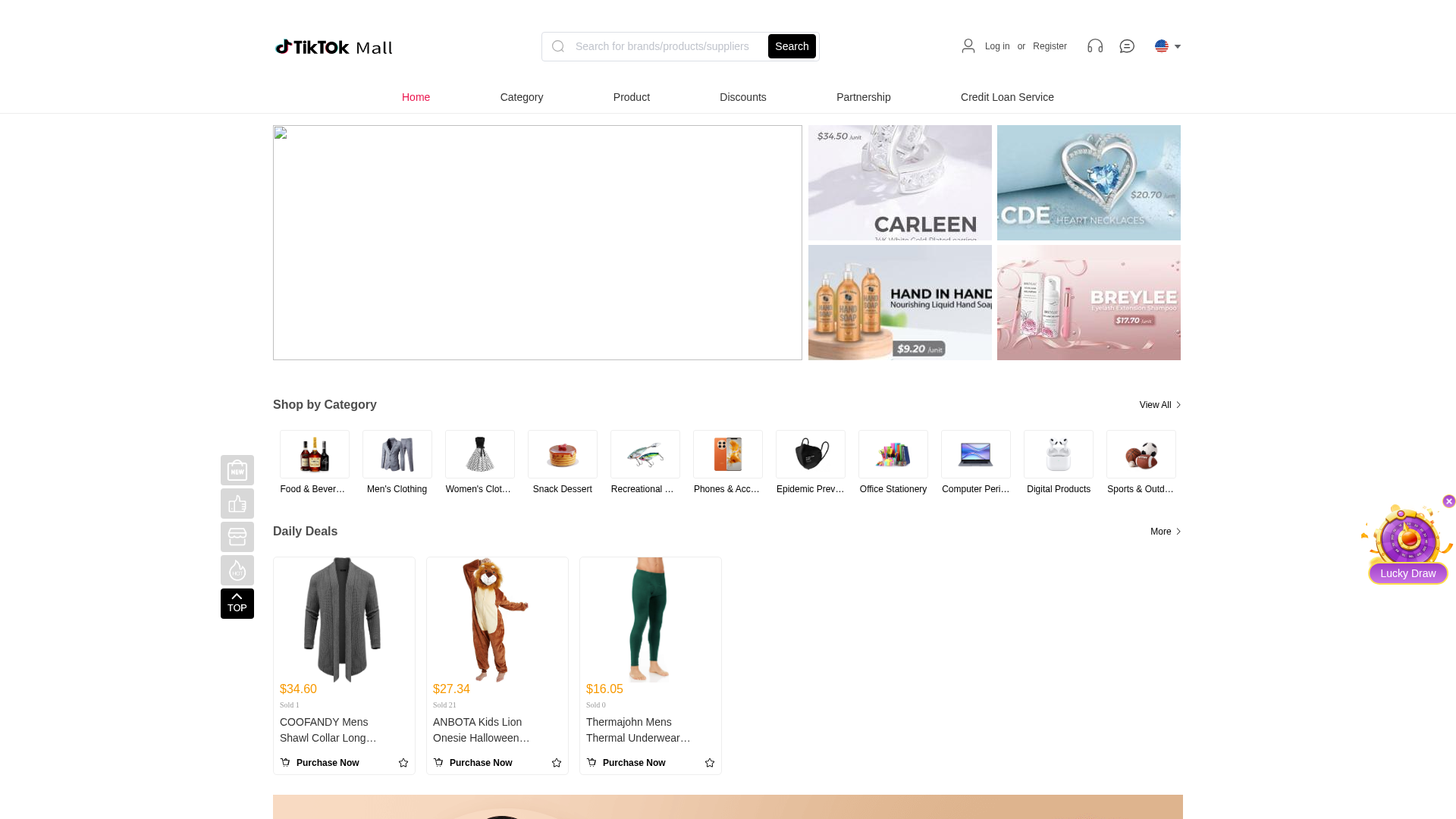Favorite the ANBOTA Lion Onesie star
Screen dimensions: 1456x819
tap(557, 763)
